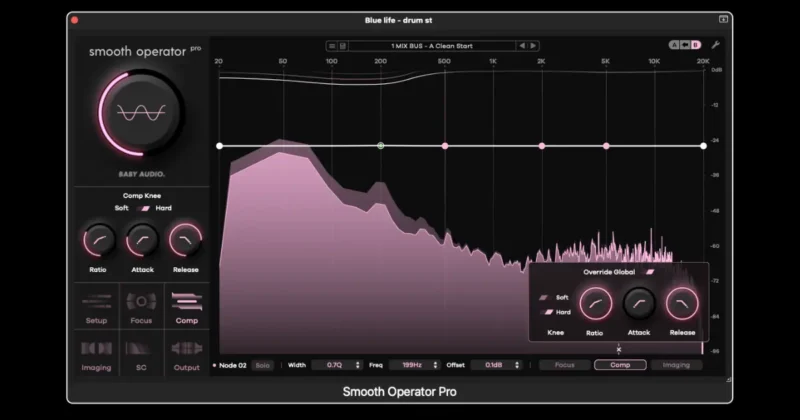800x420 pixels.
Task: Open the Focus section in left panel
Action: (x=141, y=308)
